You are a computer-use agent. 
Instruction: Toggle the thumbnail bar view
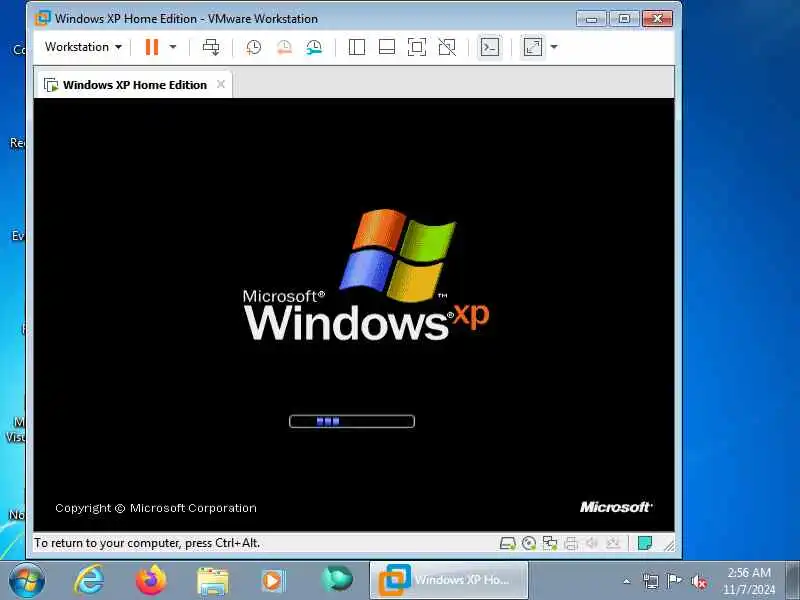coord(387,47)
